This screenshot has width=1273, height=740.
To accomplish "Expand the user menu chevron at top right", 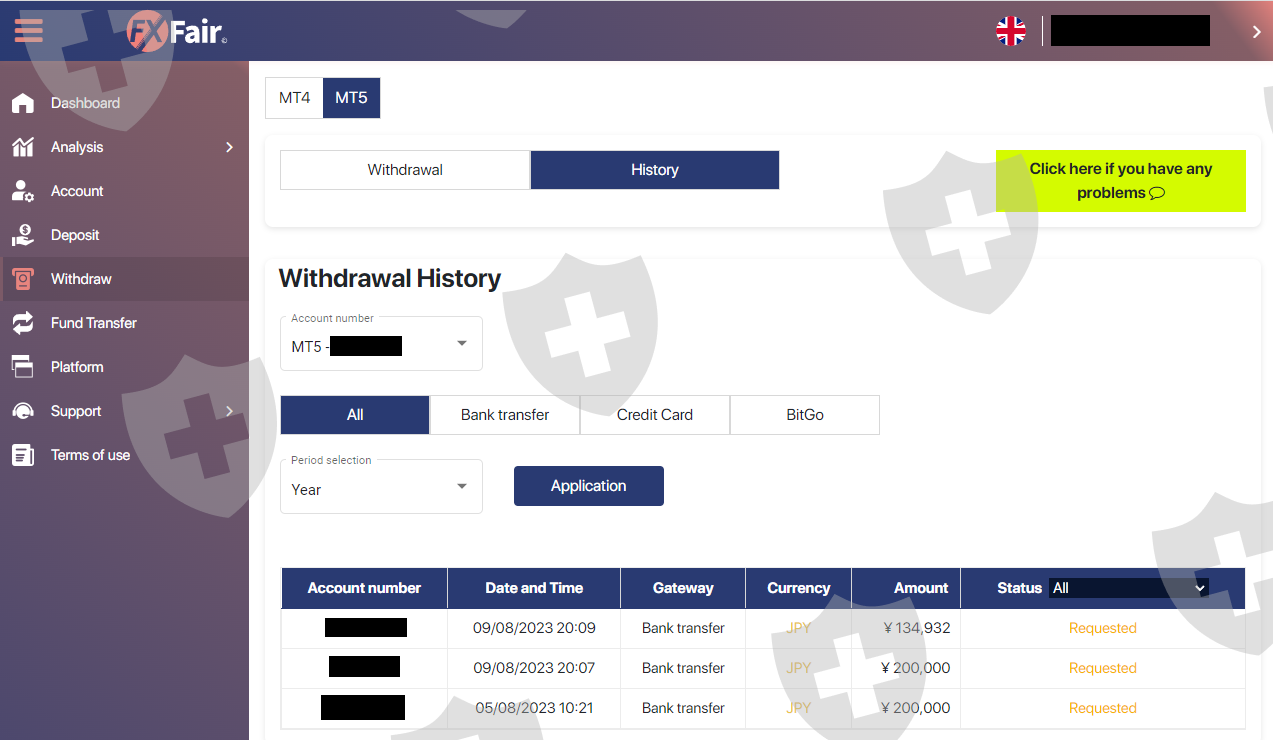I will point(1257,31).
